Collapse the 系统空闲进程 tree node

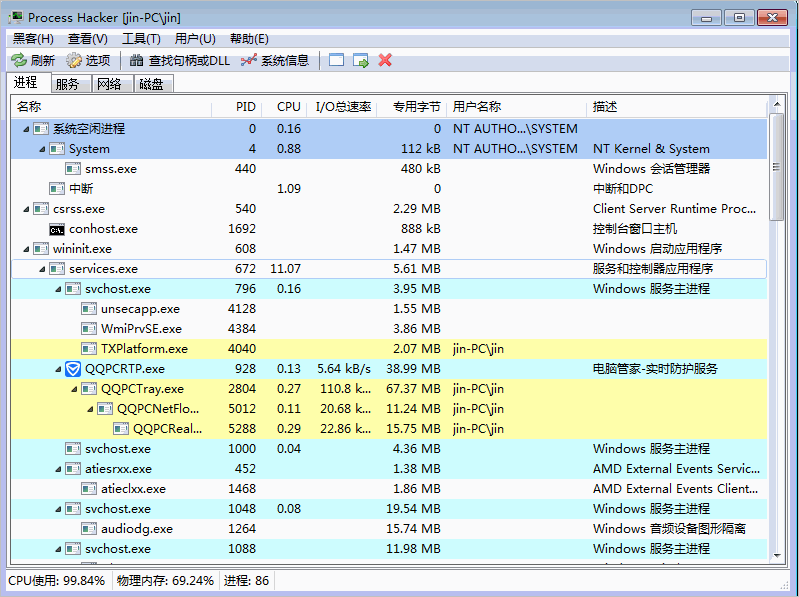(26, 129)
